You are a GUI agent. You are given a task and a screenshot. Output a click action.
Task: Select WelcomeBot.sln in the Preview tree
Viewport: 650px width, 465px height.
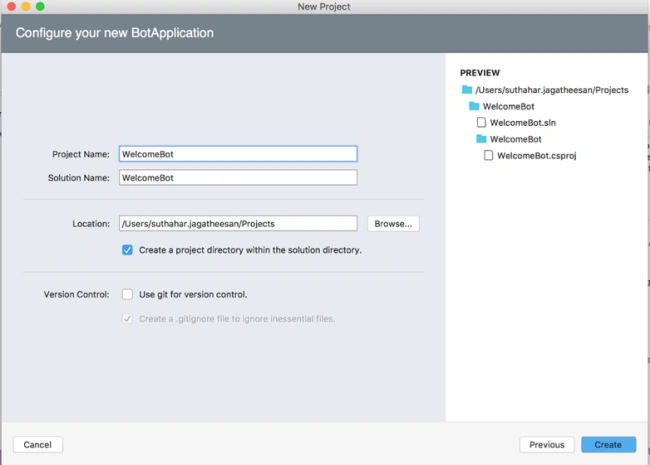(x=523, y=123)
